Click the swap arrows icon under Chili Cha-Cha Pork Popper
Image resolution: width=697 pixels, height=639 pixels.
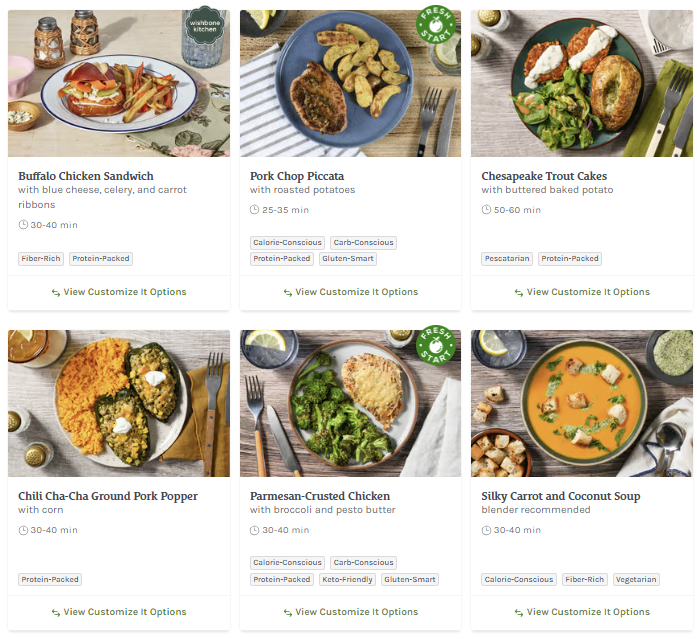(x=56, y=612)
